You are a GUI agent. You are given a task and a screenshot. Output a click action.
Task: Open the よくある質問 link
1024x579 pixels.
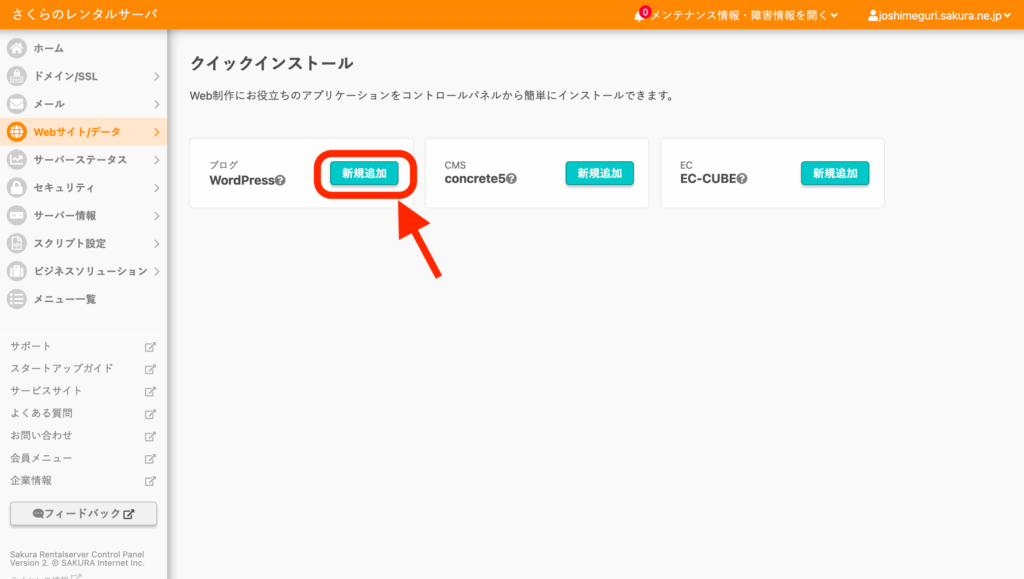(x=42, y=413)
